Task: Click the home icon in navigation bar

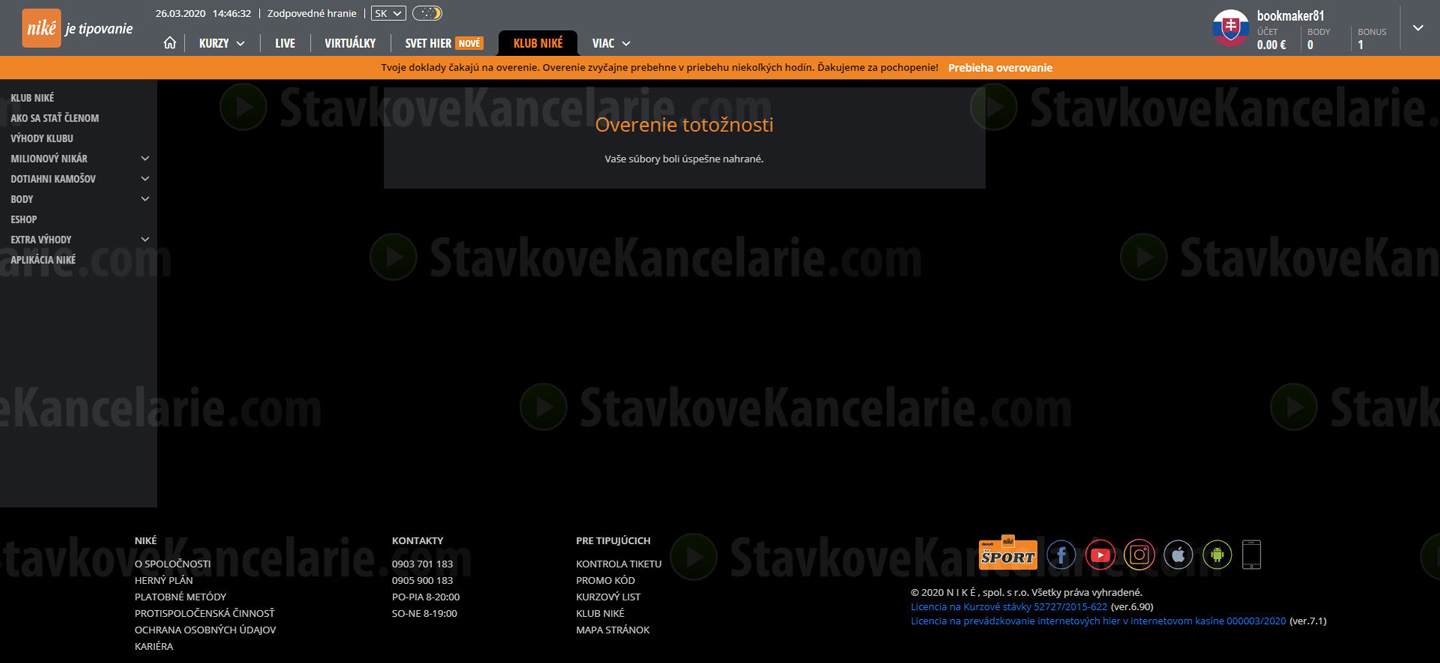Action: (x=170, y=43)
